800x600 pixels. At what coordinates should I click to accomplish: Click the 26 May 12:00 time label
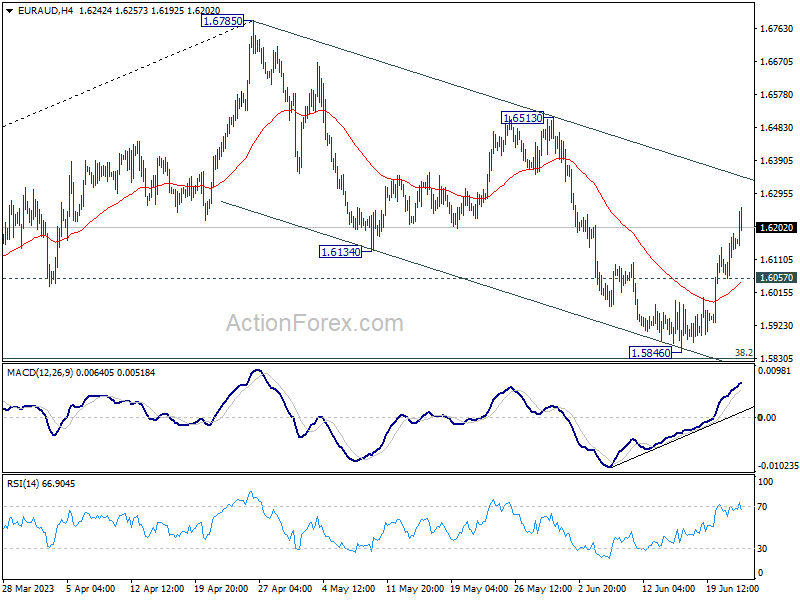point(542,588)
